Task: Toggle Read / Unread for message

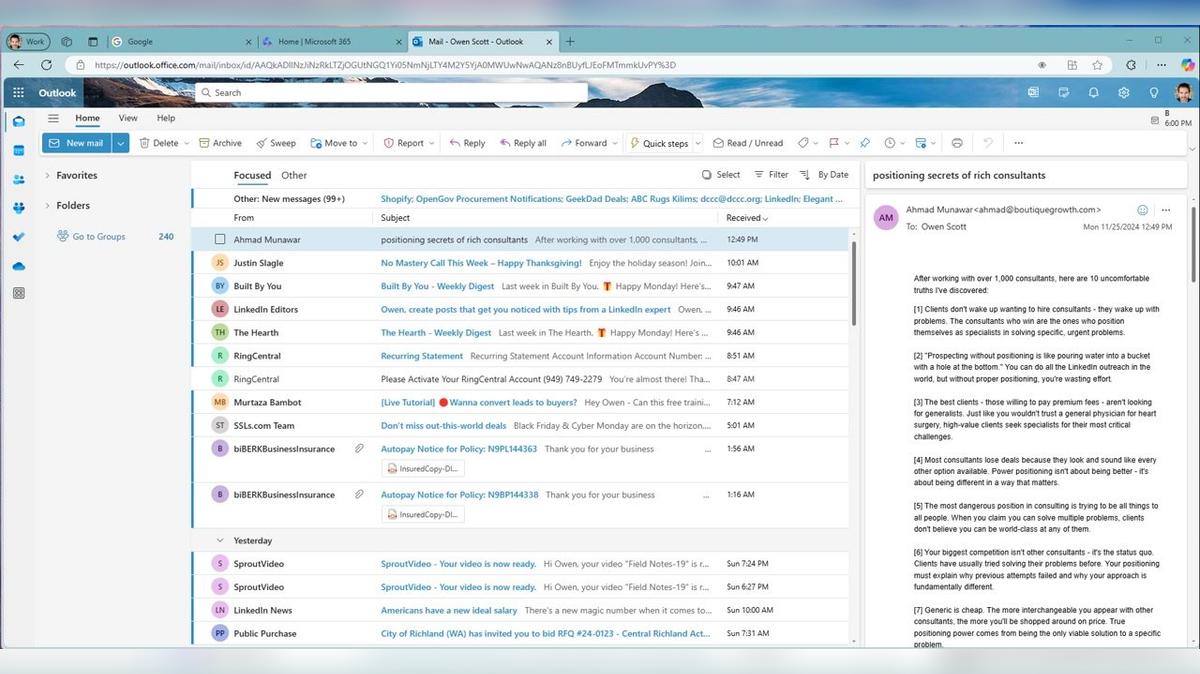Action: click(x=747, y=143)
